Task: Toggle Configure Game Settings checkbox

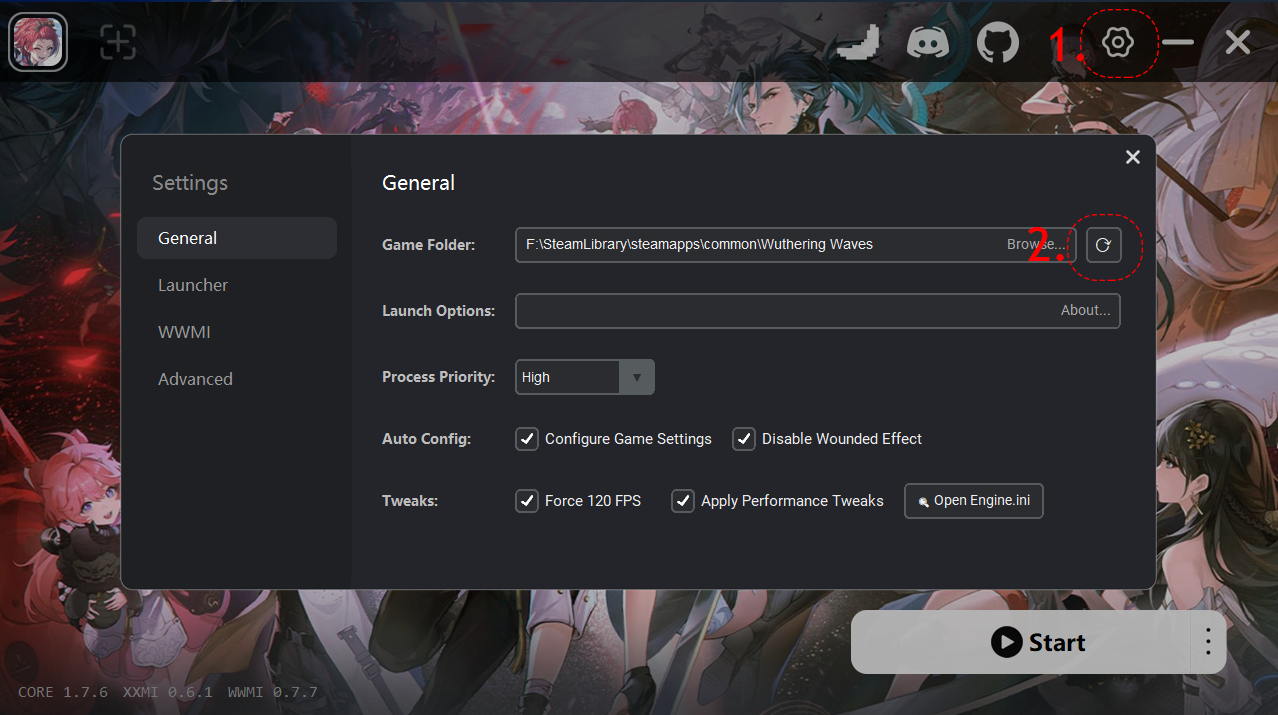Action: coord(527,439)
